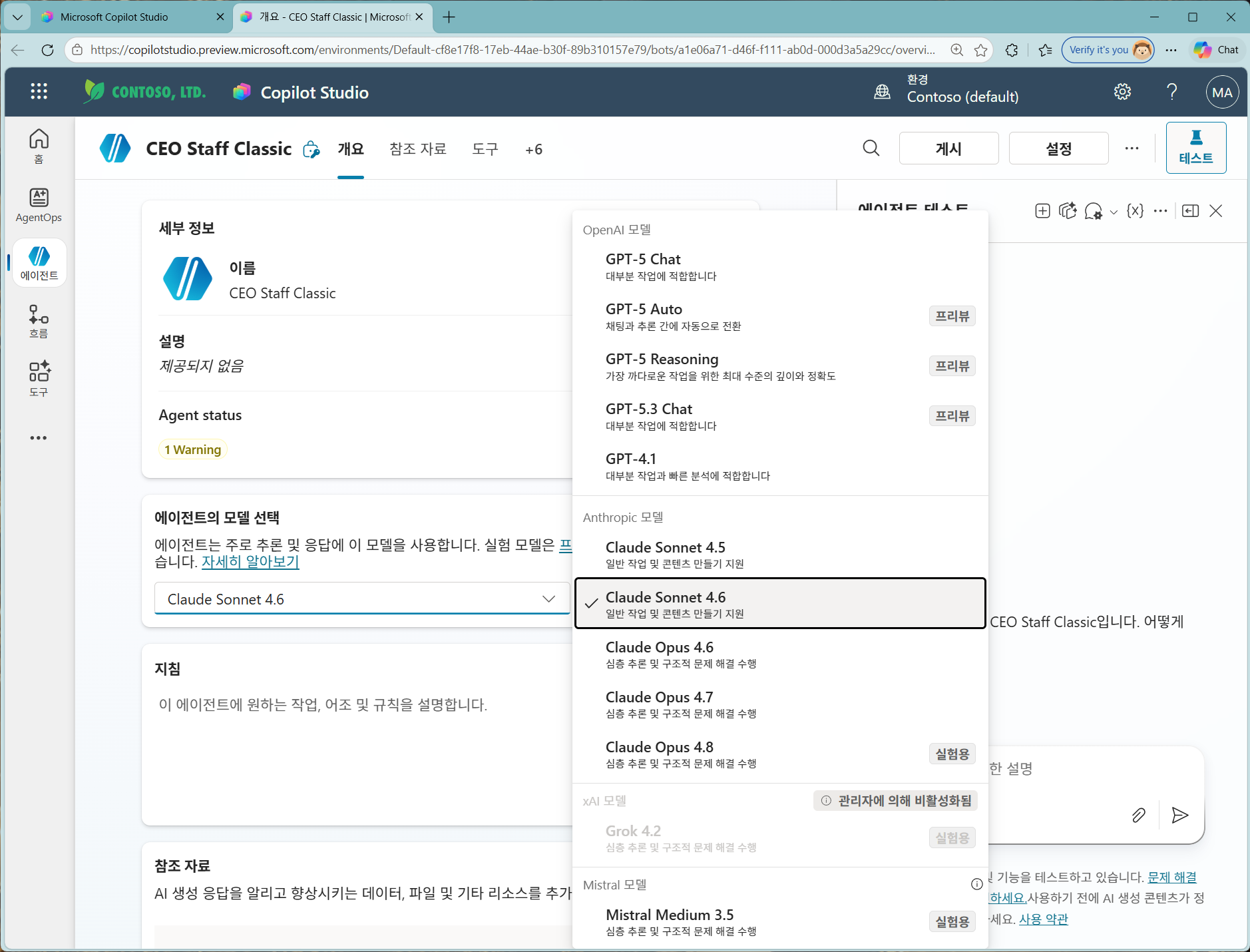Select GPT-4.1 model
The height and width of the screenshot is (952, 1250).
[780, 466]
